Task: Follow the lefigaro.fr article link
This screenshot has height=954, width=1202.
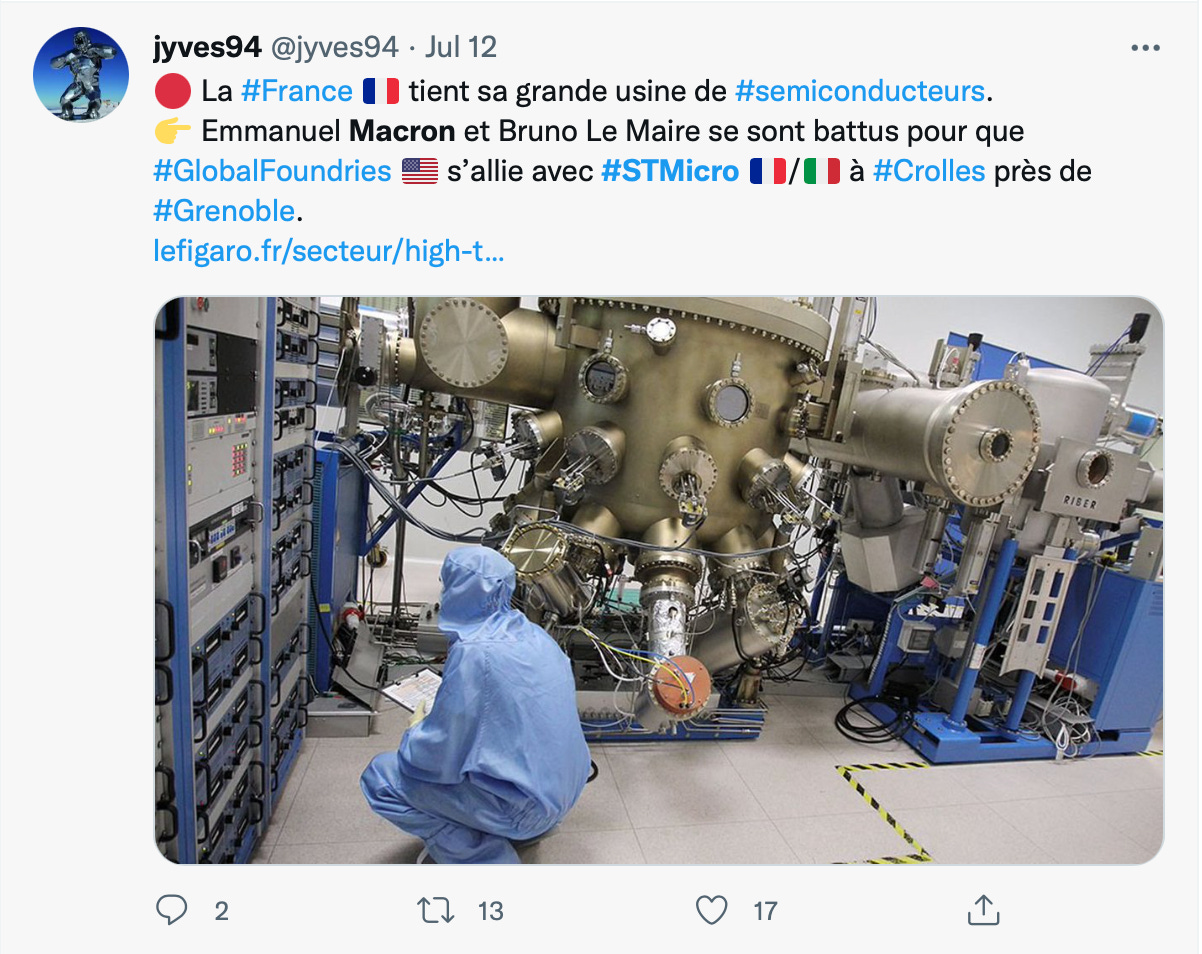Action: [x=329, y=251]
